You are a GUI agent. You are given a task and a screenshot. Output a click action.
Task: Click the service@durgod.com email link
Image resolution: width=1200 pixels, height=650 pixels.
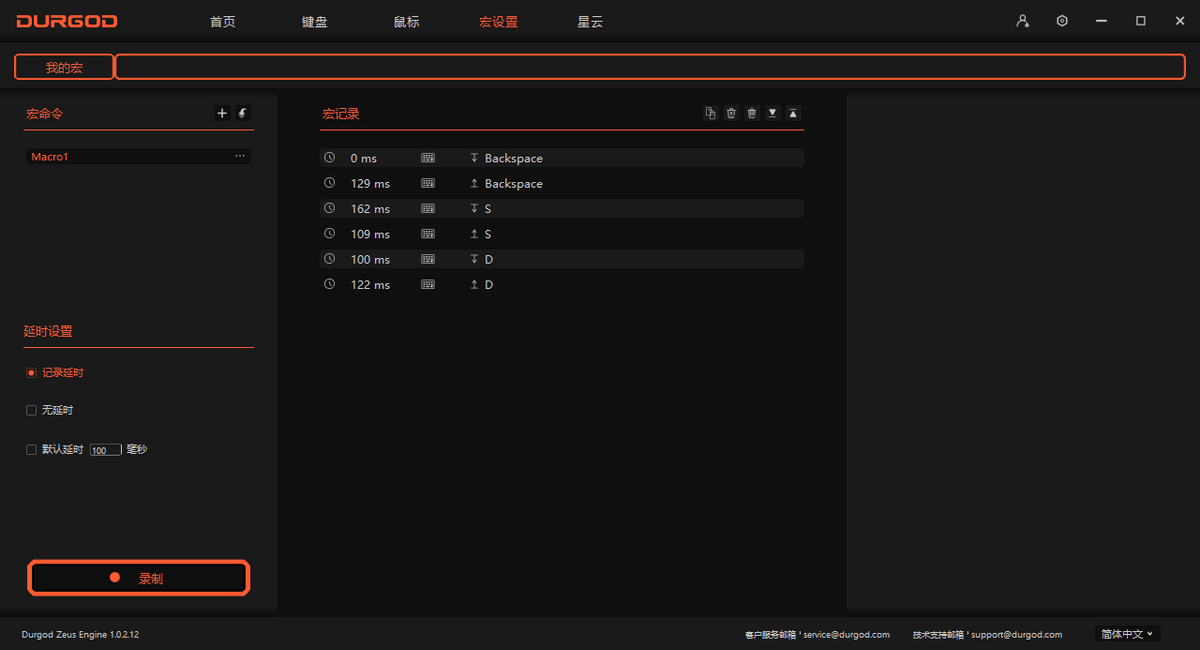pos(846,634)
